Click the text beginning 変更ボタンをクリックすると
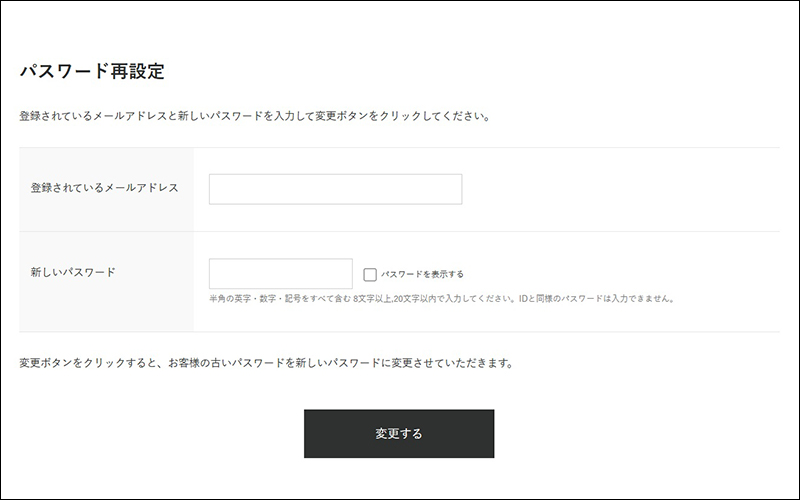This screenshot has width=800, height=500. click(x=266, y=363)
